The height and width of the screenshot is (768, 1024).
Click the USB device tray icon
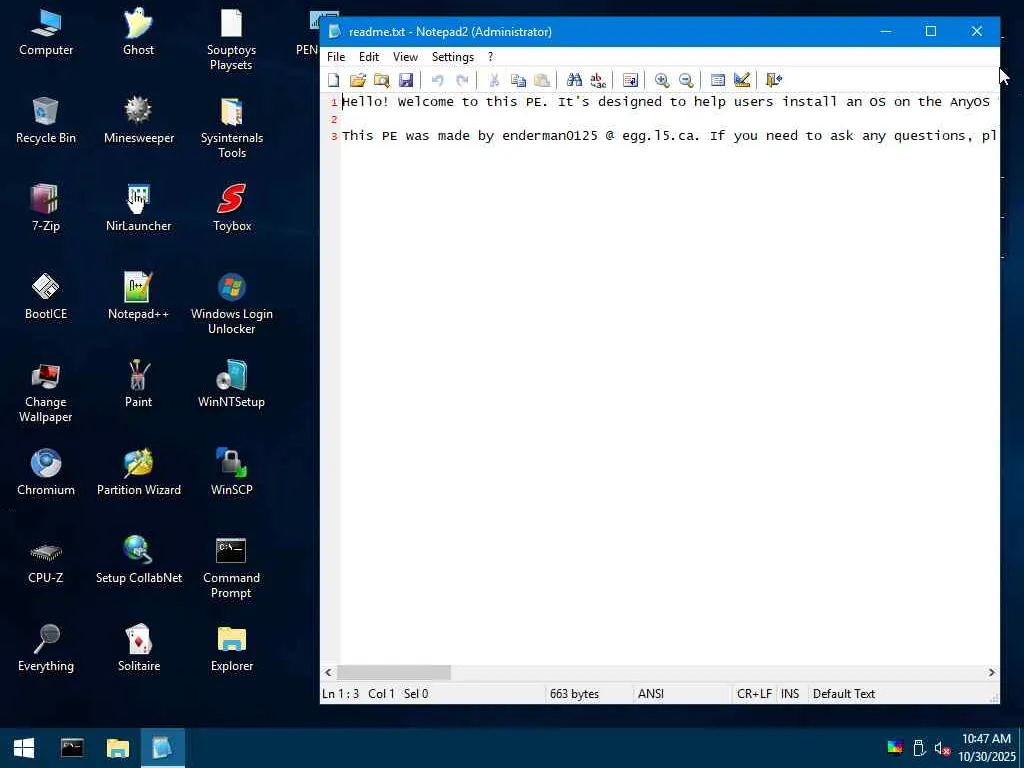coord(919,748)
